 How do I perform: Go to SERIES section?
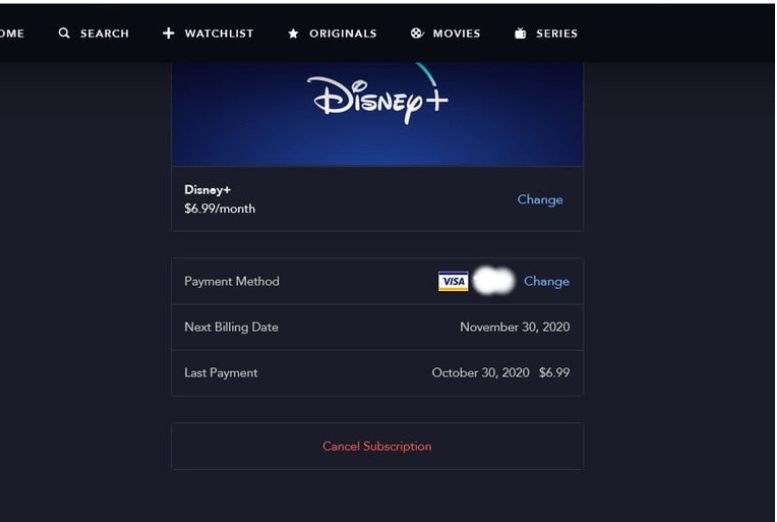coord(546,33)
